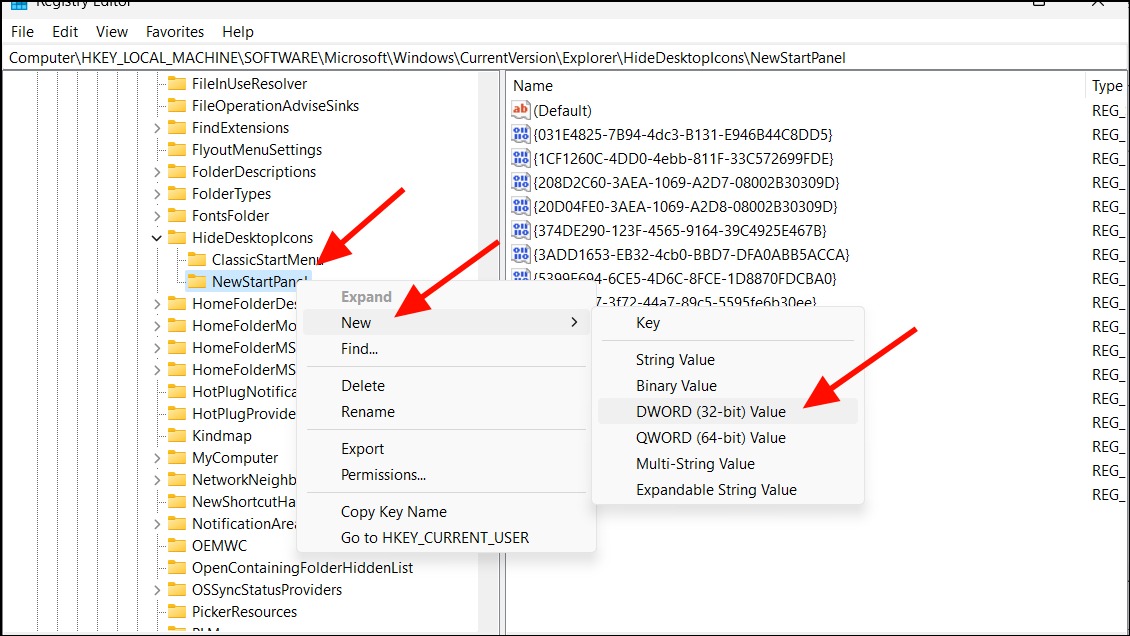
Task: Select the {20D04FE0-3AEA-1069-A2D8-08002B30309D} value name
Action: coord(685,207)
